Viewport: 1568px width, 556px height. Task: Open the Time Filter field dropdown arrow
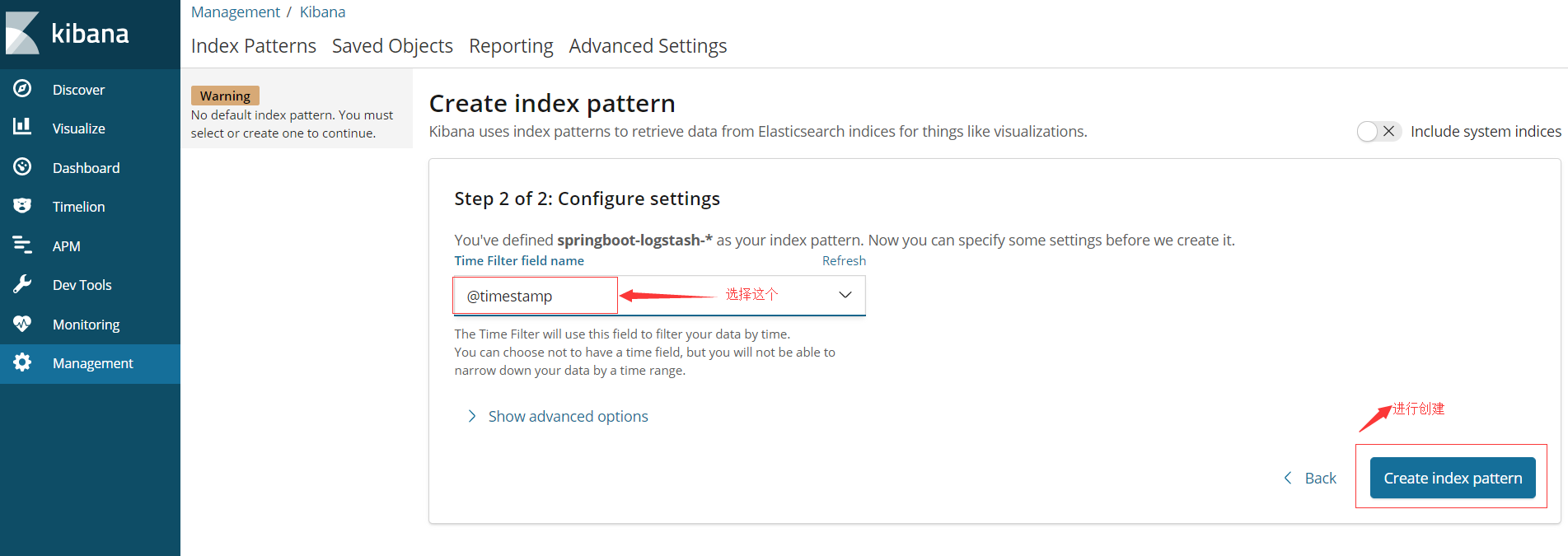pyautogui.click(x=845, y=295)
